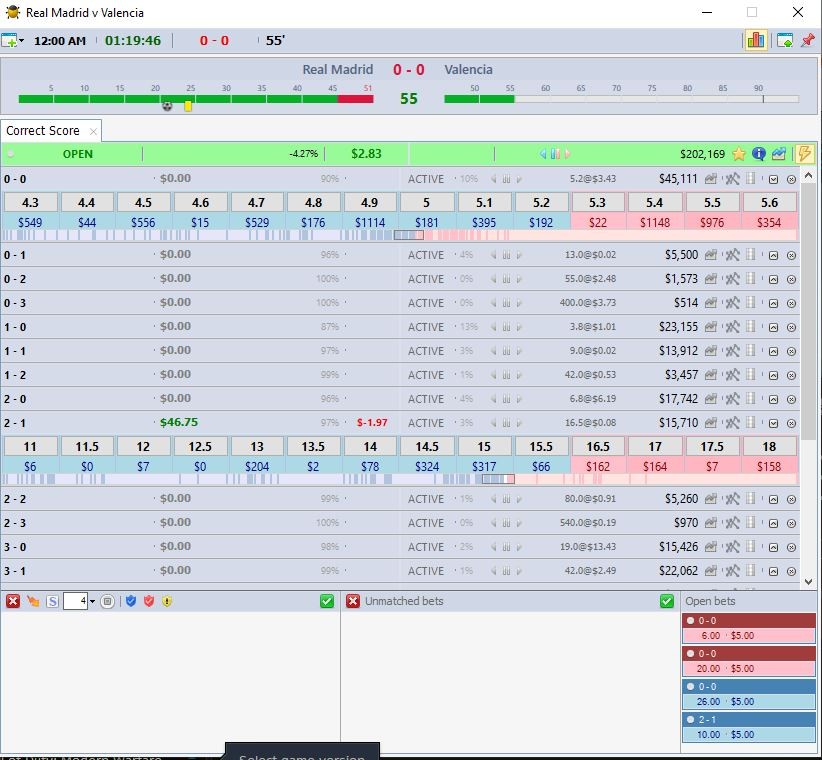This screenshot has height=760, width=822.
Task: Open the ladder grid icon in 3 - 0 row
Action: coord(751,547)
